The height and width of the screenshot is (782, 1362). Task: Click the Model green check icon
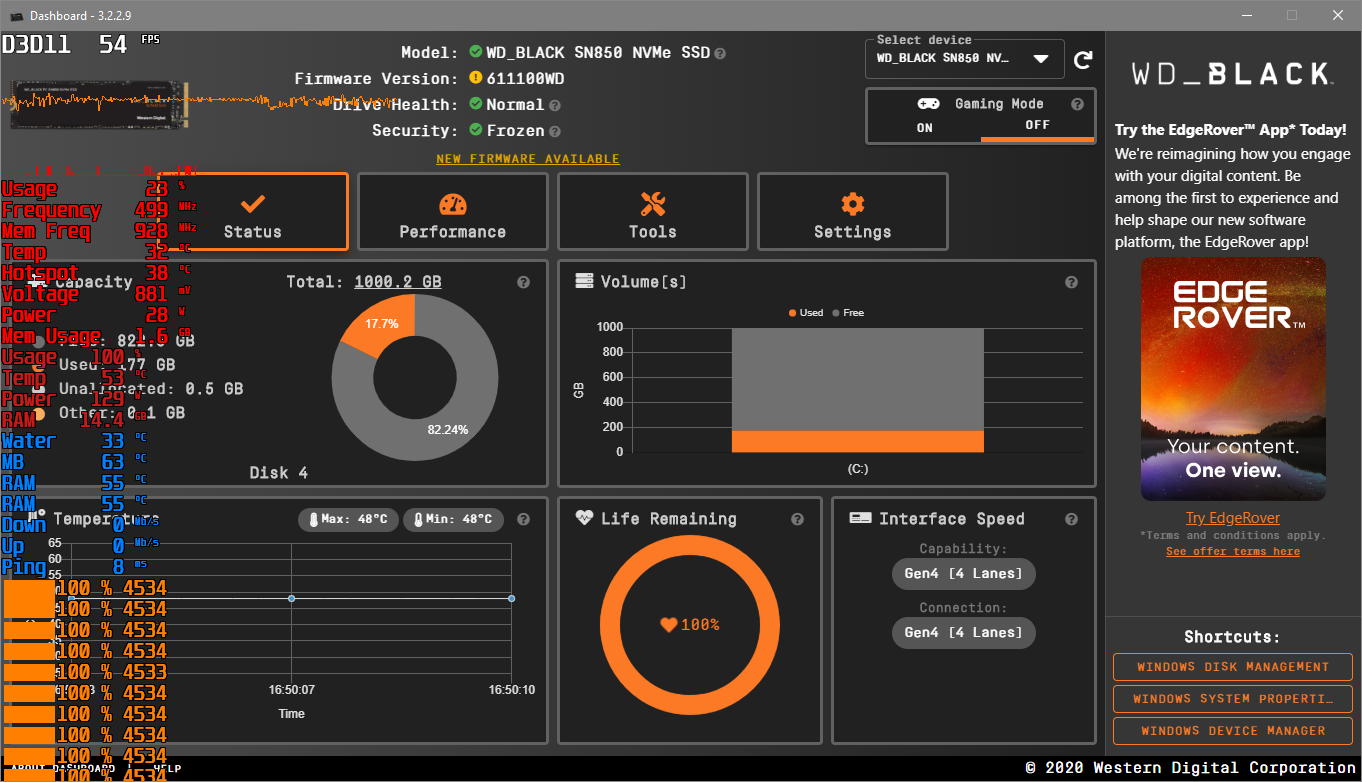tap(476, 53)
